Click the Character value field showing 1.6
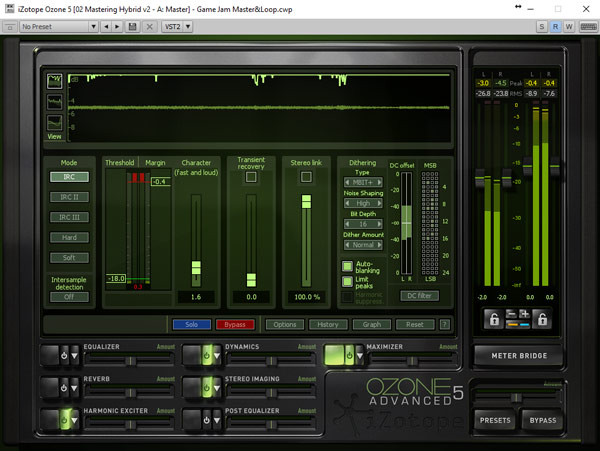 click(x=195, y=297)
